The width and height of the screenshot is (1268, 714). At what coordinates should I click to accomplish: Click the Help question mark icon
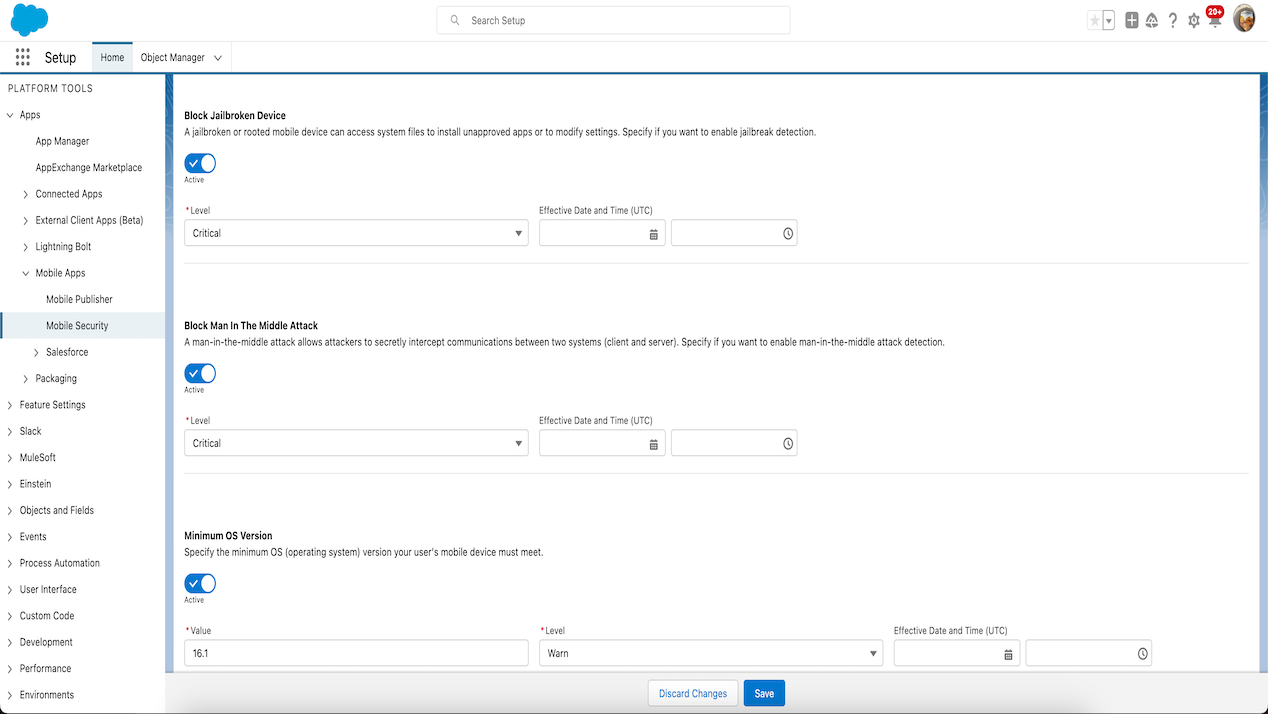[1173, 20]
